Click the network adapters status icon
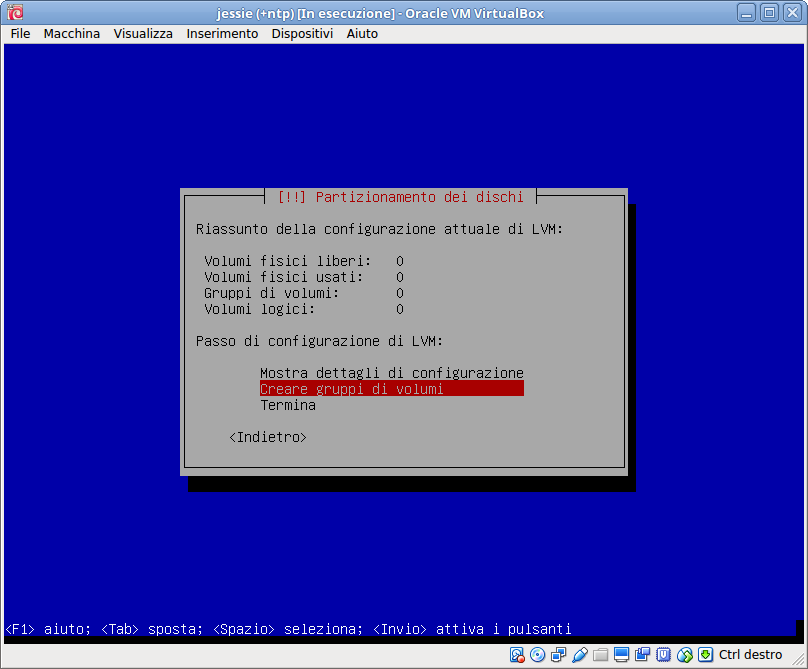This screenshot has width=808, height=669. pyautogui.click(x=559, y=655)
